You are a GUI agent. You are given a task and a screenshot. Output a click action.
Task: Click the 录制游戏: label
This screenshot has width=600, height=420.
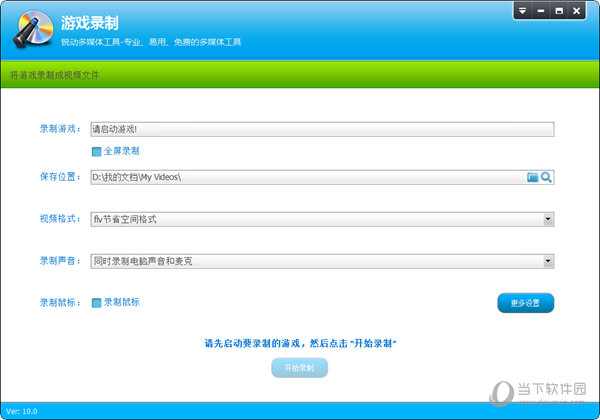coord(60,129)
